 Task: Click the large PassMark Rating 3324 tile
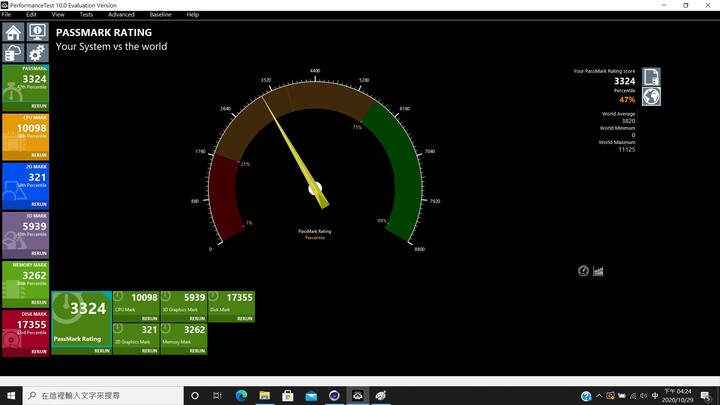pyautogui.click(x=81, y=323)
